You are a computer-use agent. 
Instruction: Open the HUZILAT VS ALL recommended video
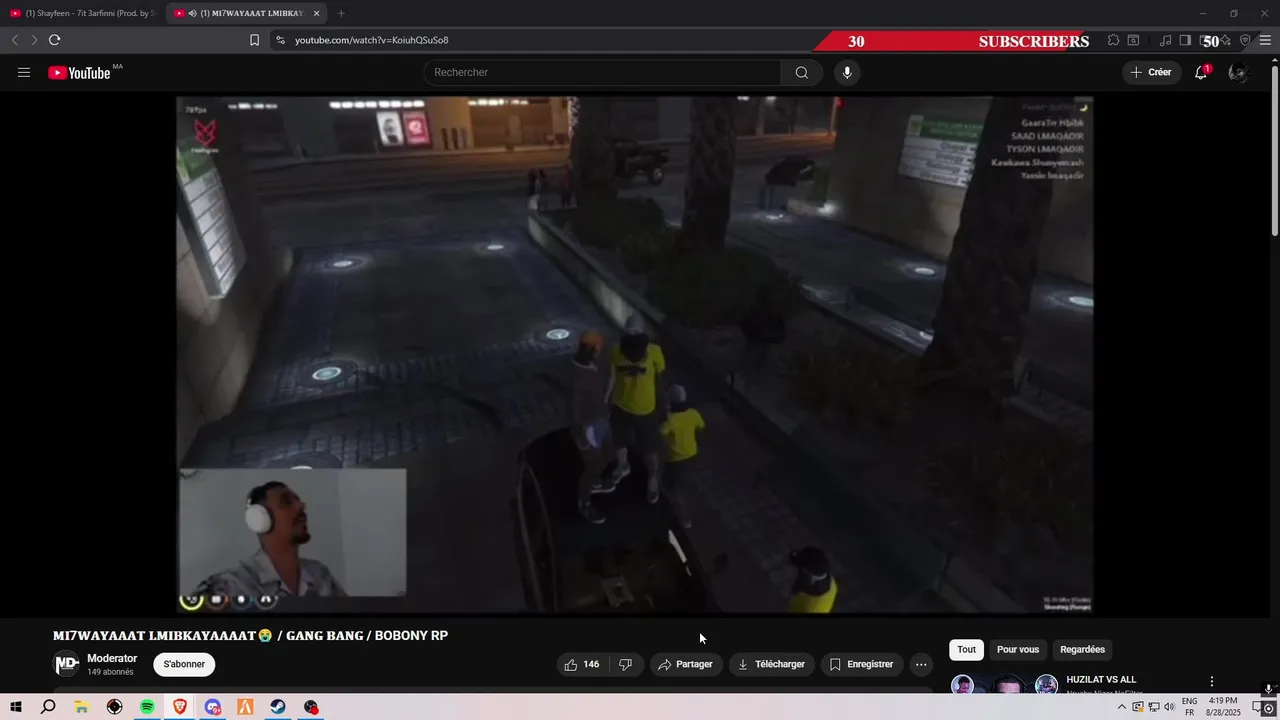(x=1101, y=680)
